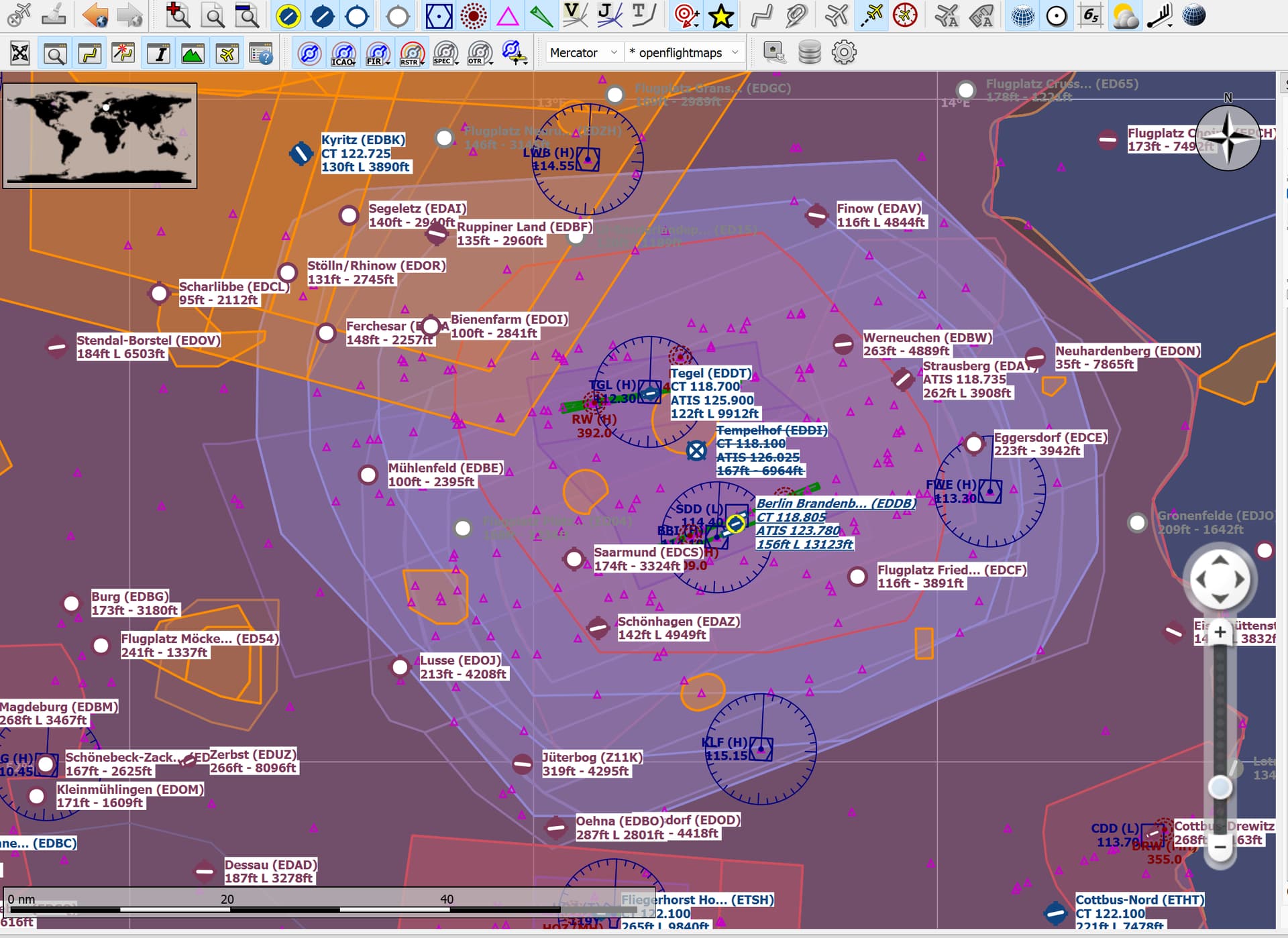Expand the RSTR restricted airspaces button
The height and width of the screenshot is (938, 1288).
coord(412,53)
